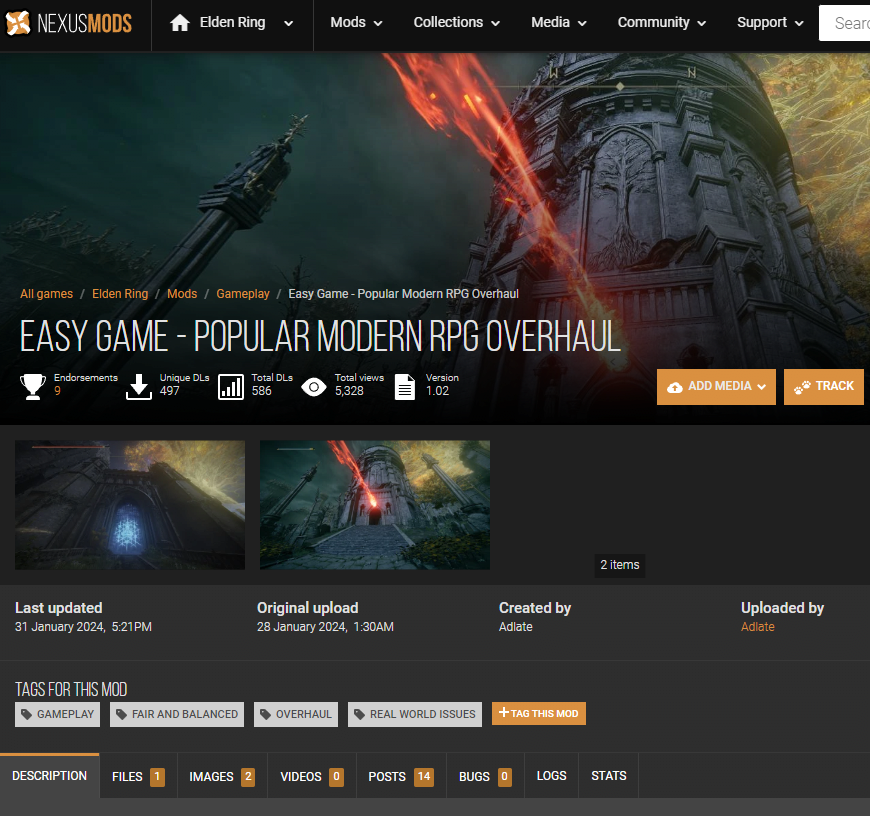Switch to the Posts tab
870x816 pixels.
pyautogui.click(x=401, y=777)
